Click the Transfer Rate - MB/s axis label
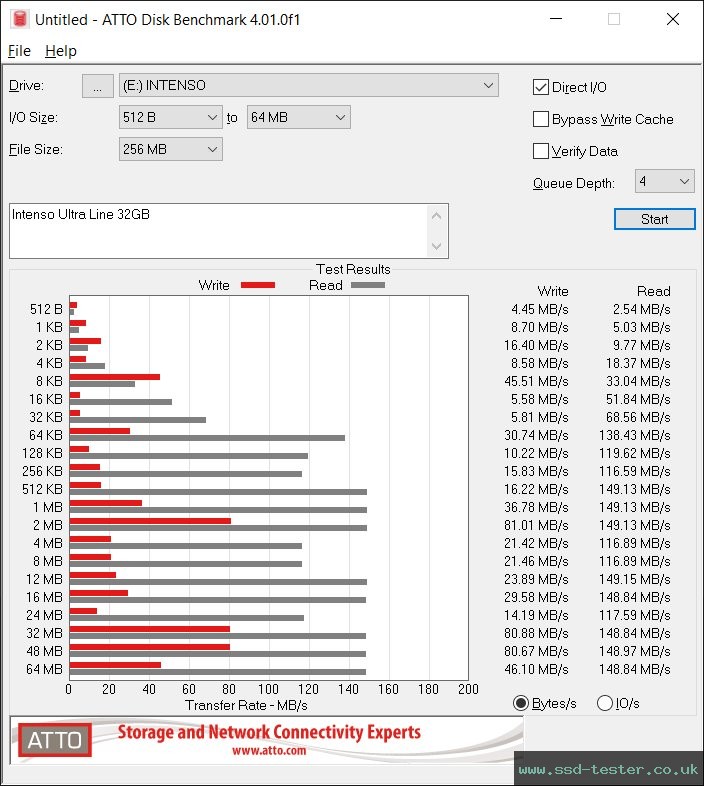This screenshot has height=786, width=704. coord(246,705)
